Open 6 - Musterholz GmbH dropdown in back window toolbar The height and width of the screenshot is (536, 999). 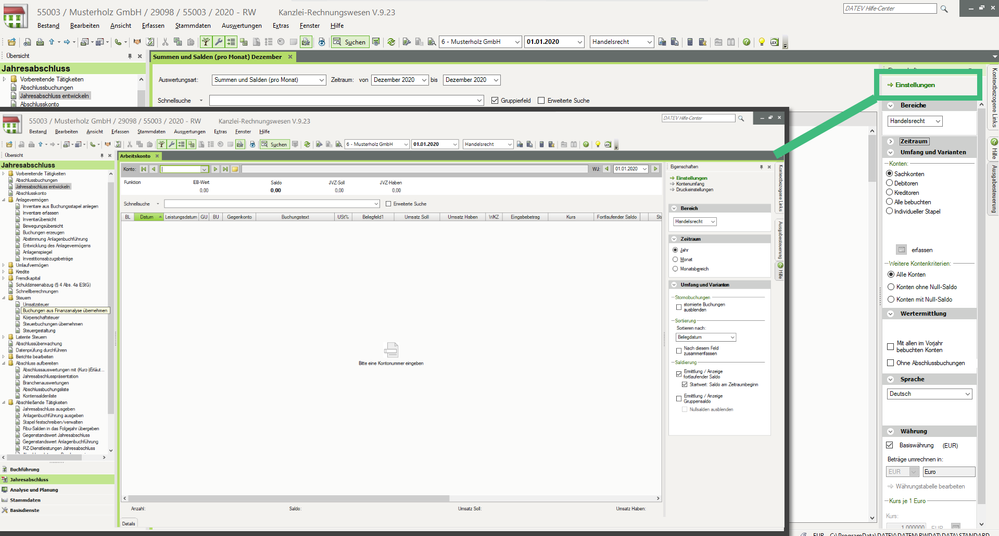pyautogui.click(x=480, y=42)
